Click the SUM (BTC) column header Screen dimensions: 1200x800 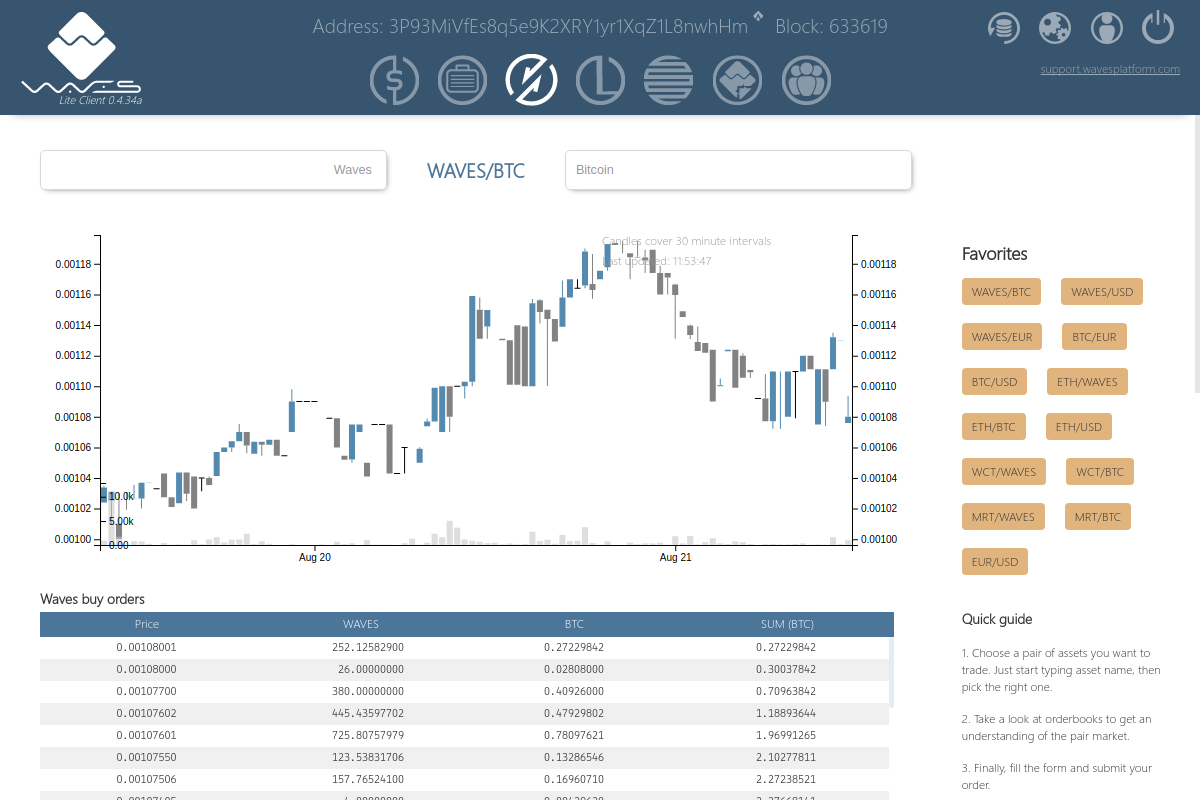(788, 624)
